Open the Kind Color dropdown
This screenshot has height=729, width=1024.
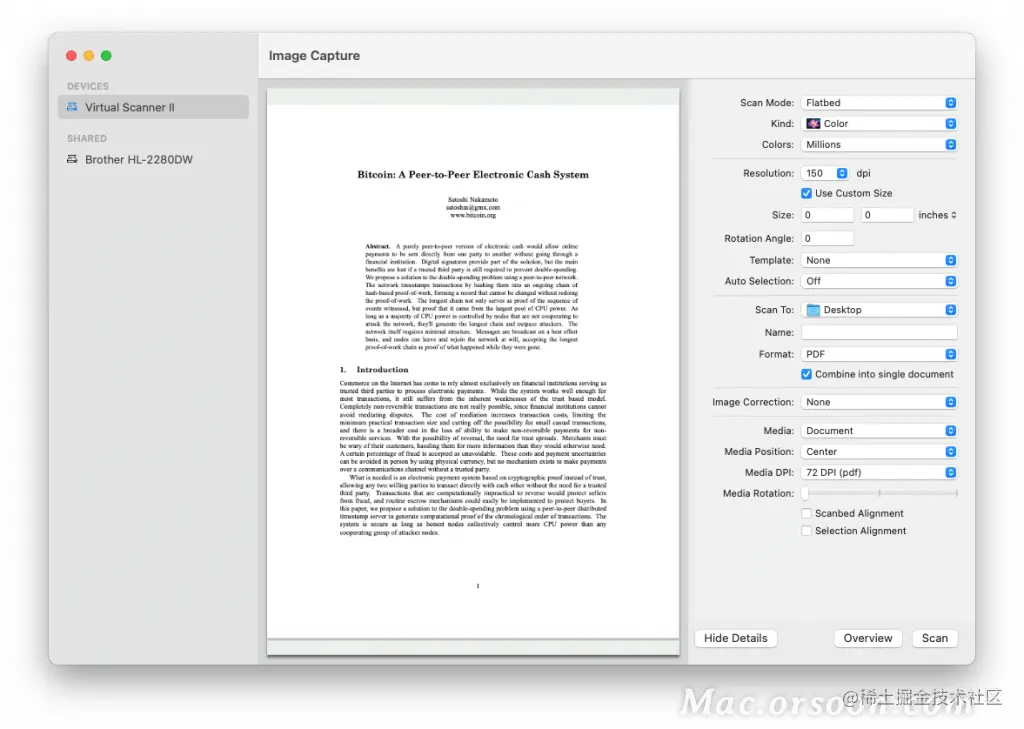tap(879, 123)
